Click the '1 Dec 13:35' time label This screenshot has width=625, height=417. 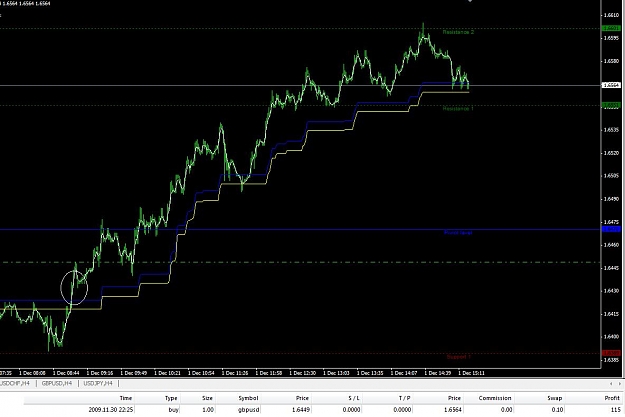[370, 373]
